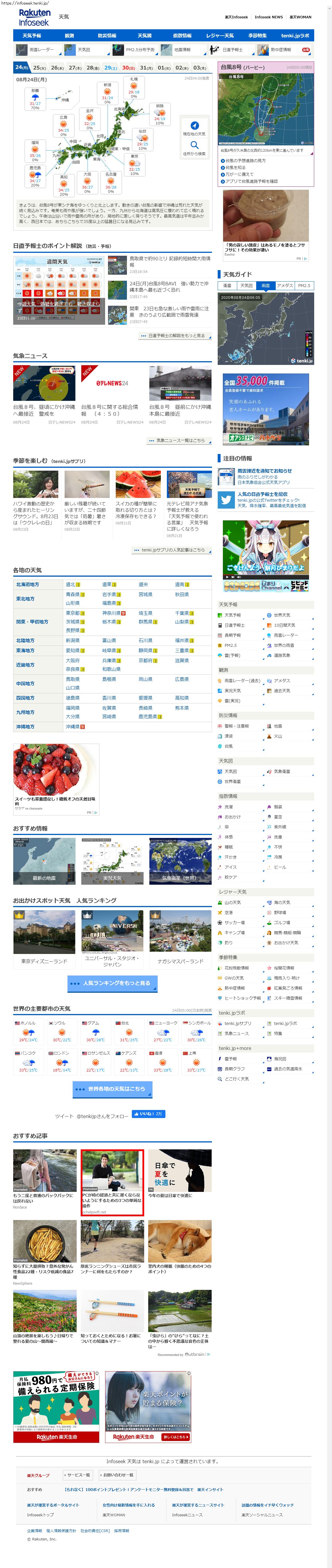Select the 30(日) forecast date tab

pos(128,68)
